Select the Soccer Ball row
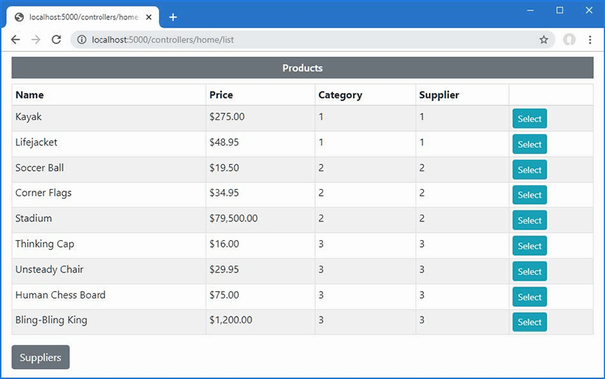 [x=529, y=169]
